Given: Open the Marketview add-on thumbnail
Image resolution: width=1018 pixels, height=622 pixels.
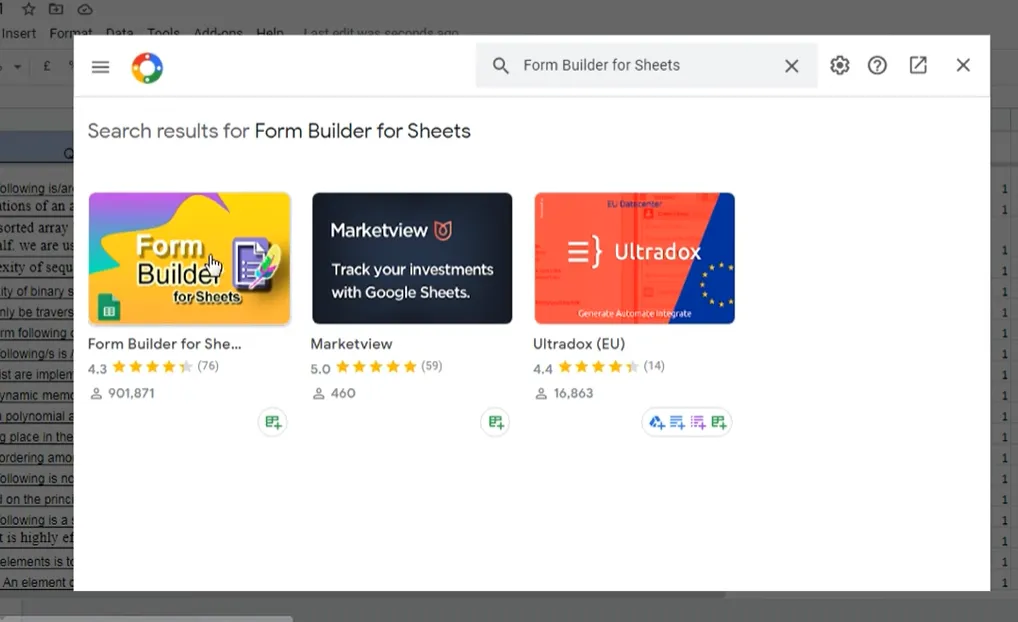Looking at the screenshot, I should pos(412,258).
